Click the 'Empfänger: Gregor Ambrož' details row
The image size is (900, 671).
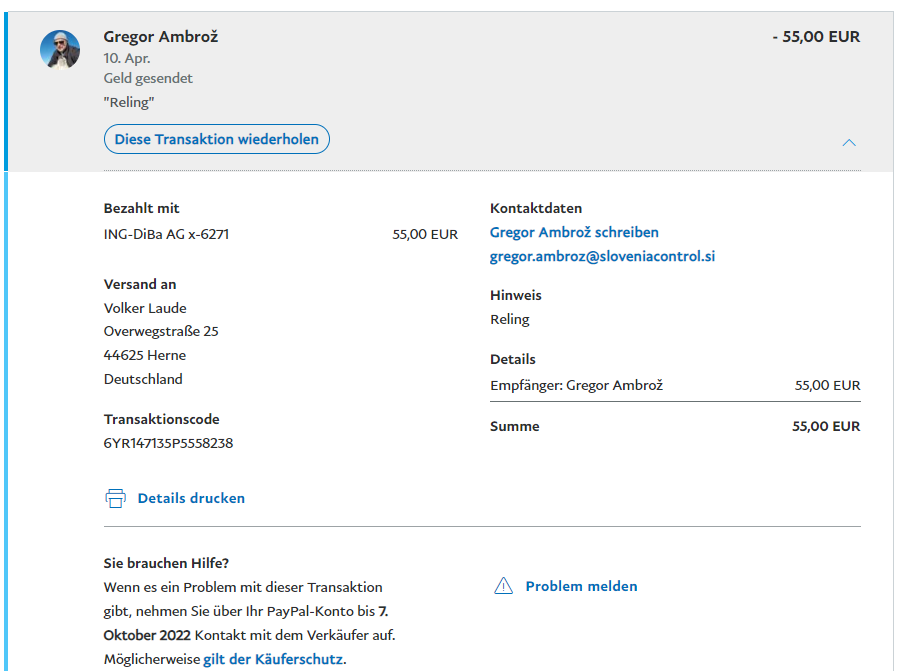click(576, 385)
